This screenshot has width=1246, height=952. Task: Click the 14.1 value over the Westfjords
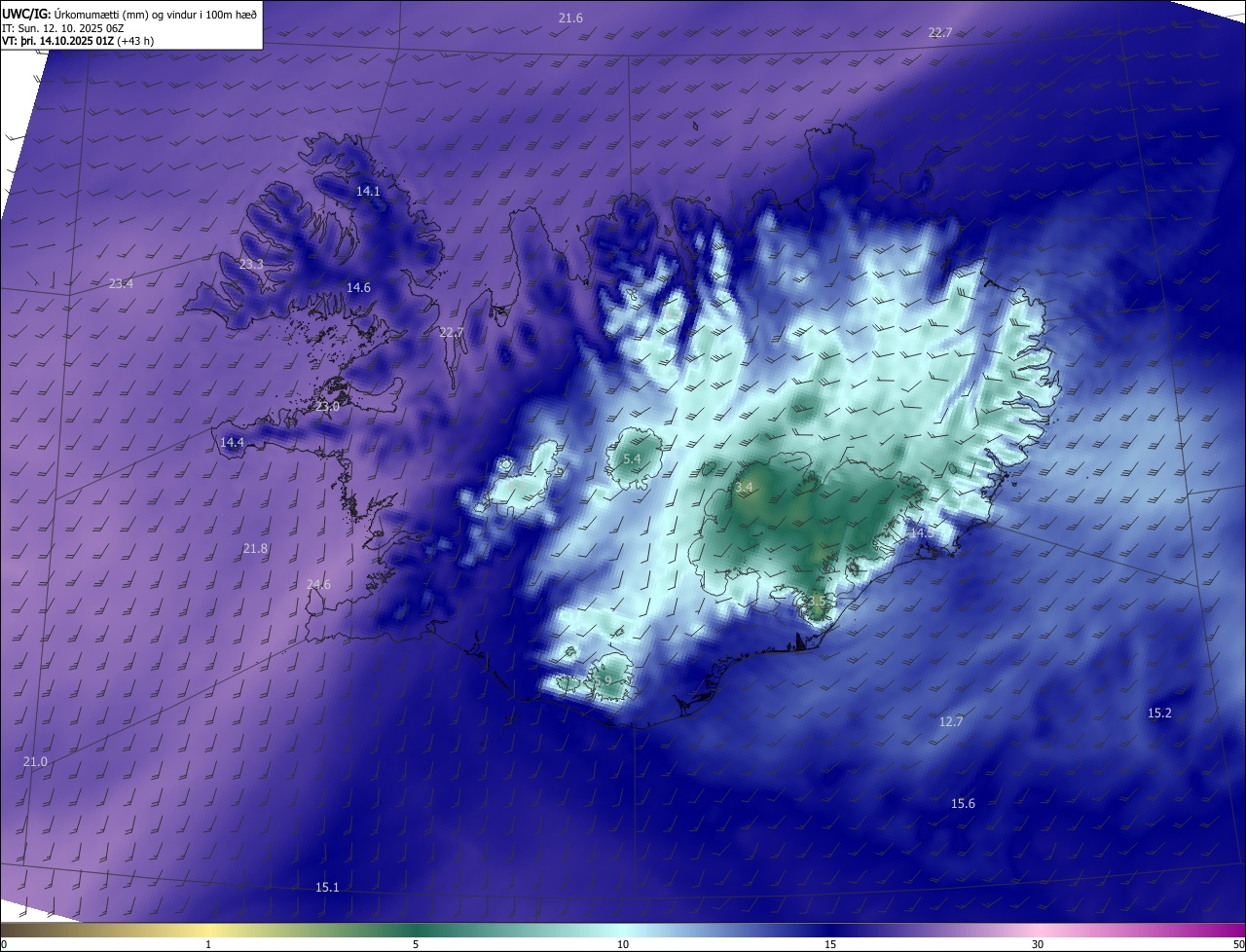tap(368, 192)
